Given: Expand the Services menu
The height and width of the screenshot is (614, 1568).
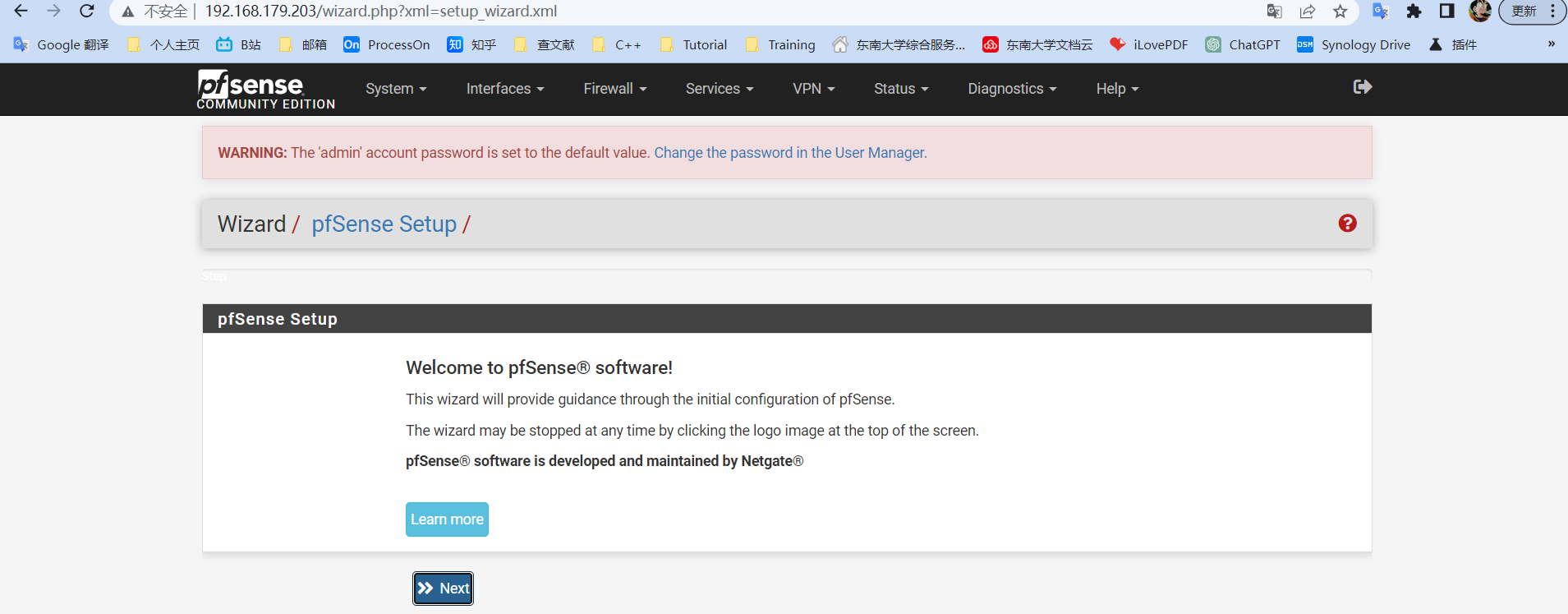Looking at the screenshot, I should pos(720,89).
